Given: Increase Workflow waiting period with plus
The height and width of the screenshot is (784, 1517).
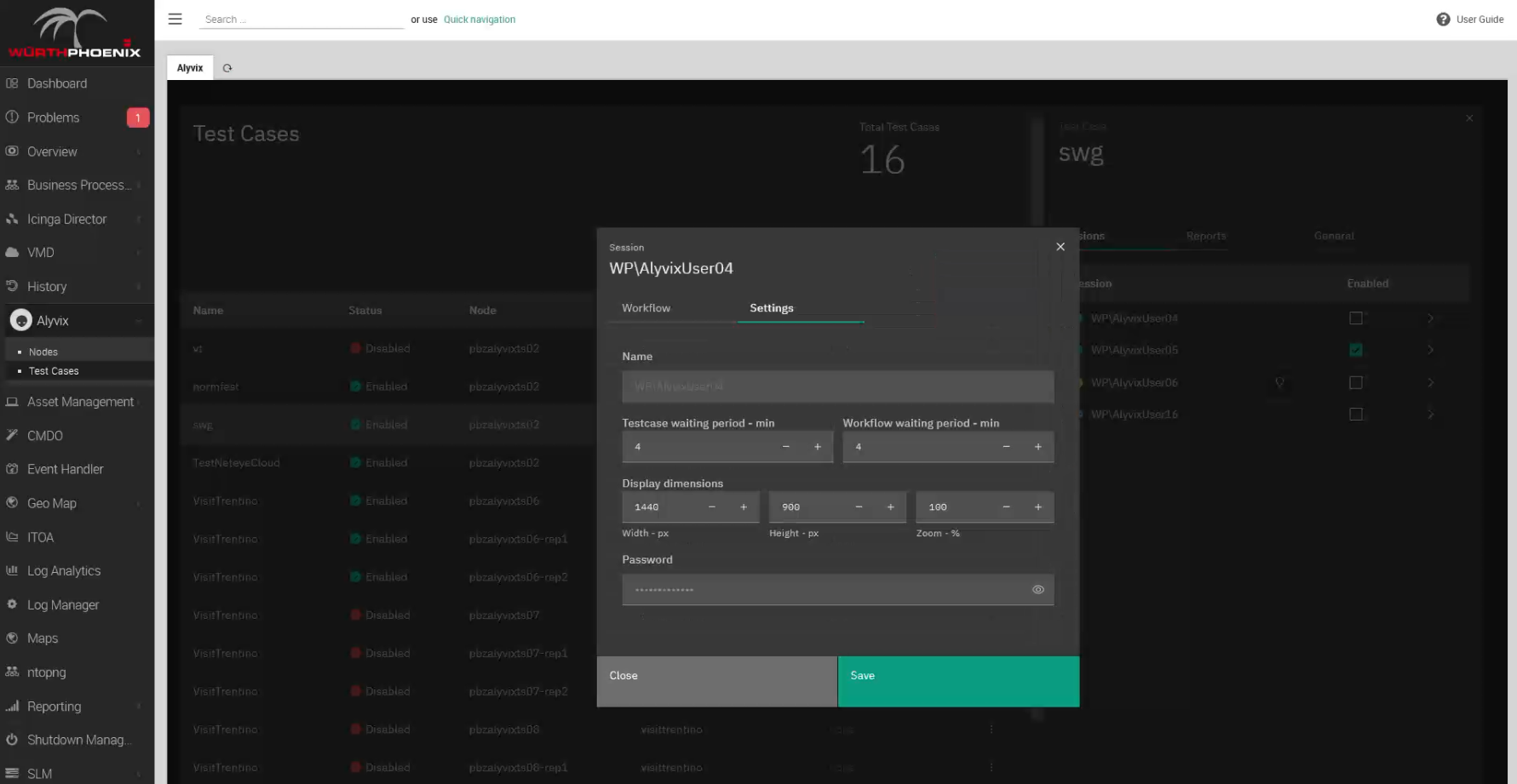Looking at the screenshot, I should (1037, 447).
